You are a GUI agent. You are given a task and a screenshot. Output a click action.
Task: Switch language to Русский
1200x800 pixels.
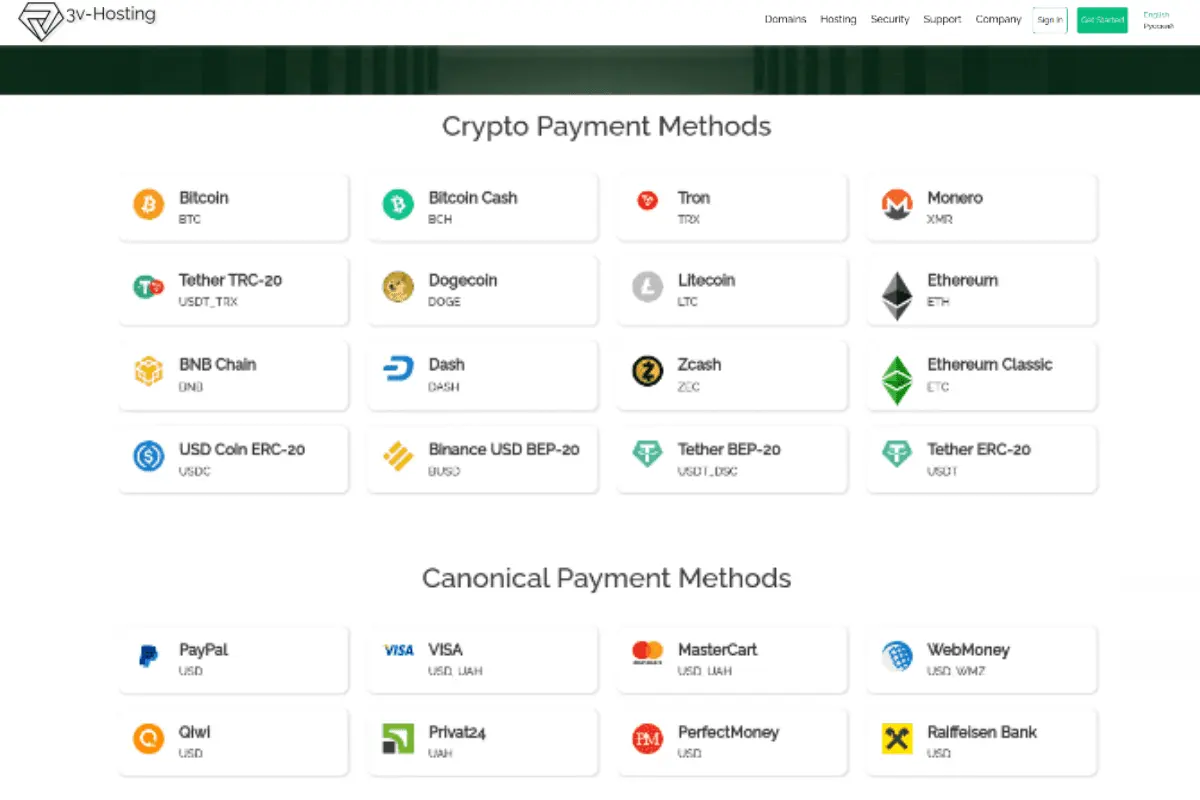[1158, 26]
